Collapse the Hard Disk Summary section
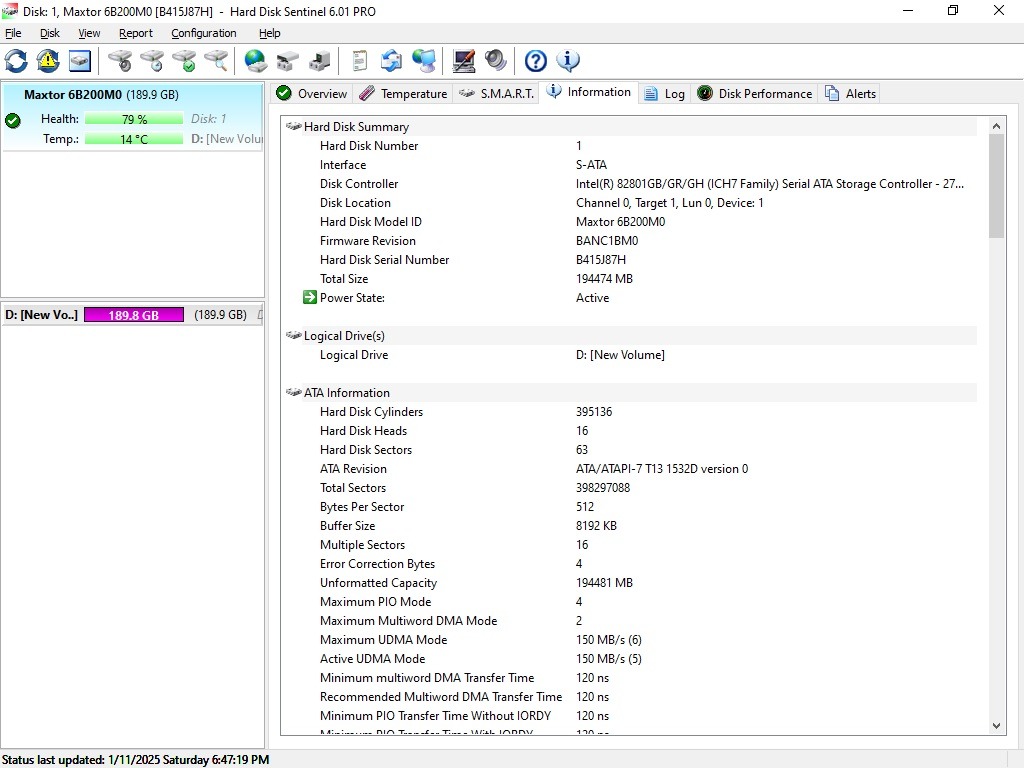The height and width of the screenshot is (768, 1024). [294, 127]
